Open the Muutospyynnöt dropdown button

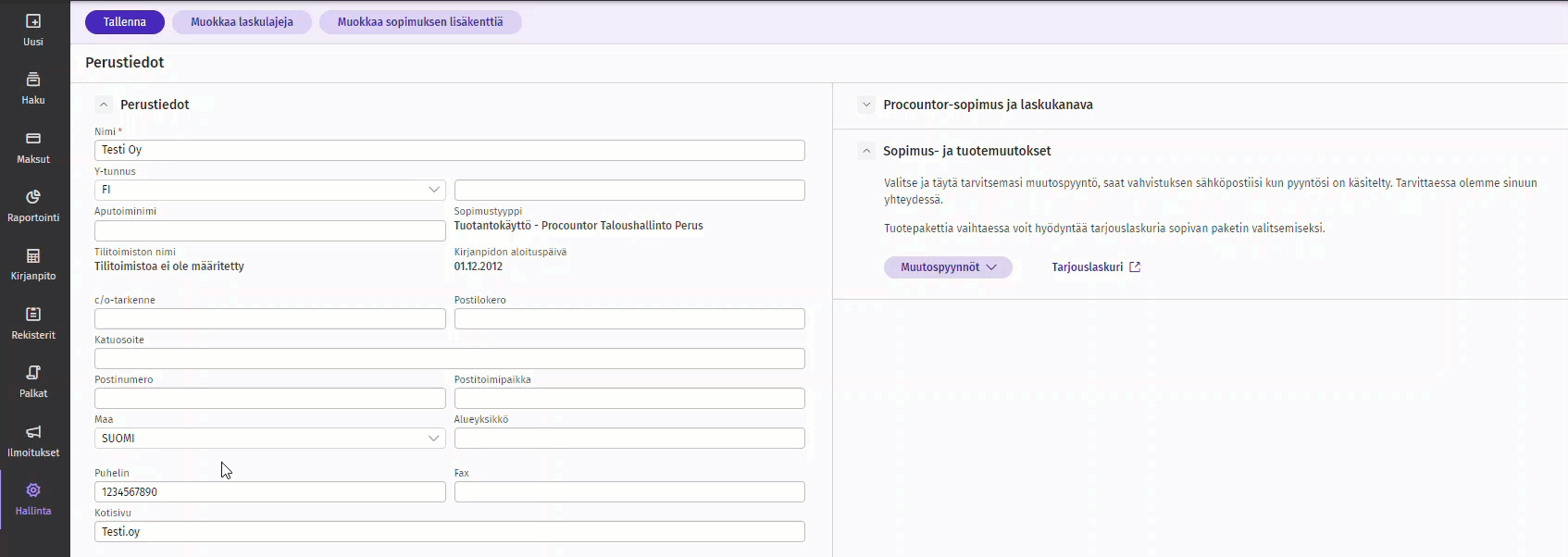pos(948,267)
